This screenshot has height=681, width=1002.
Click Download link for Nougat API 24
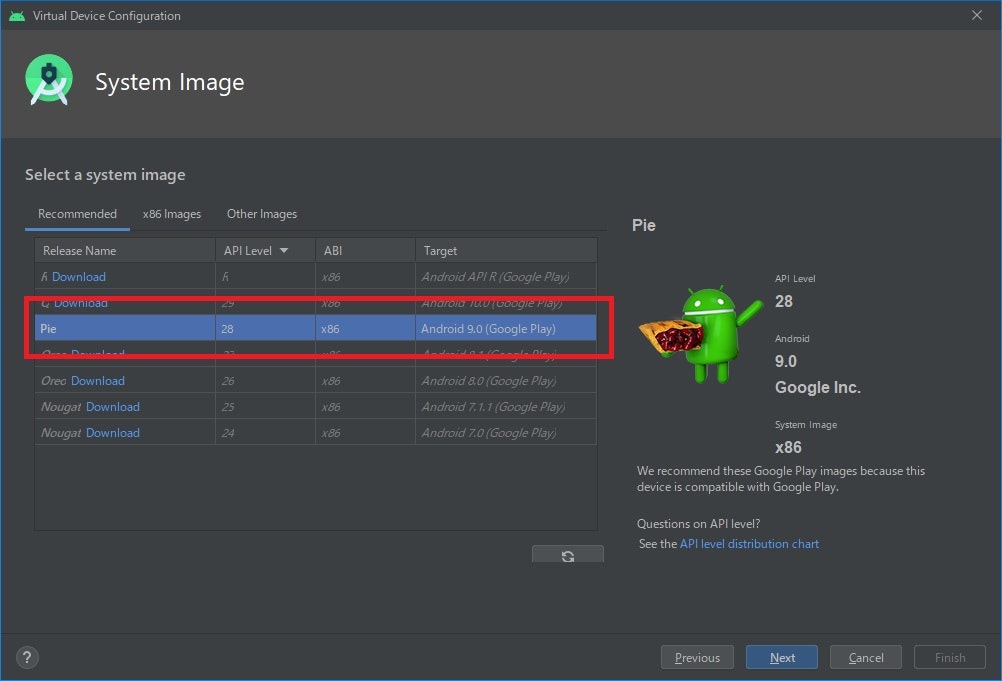(x=112, y=433)
